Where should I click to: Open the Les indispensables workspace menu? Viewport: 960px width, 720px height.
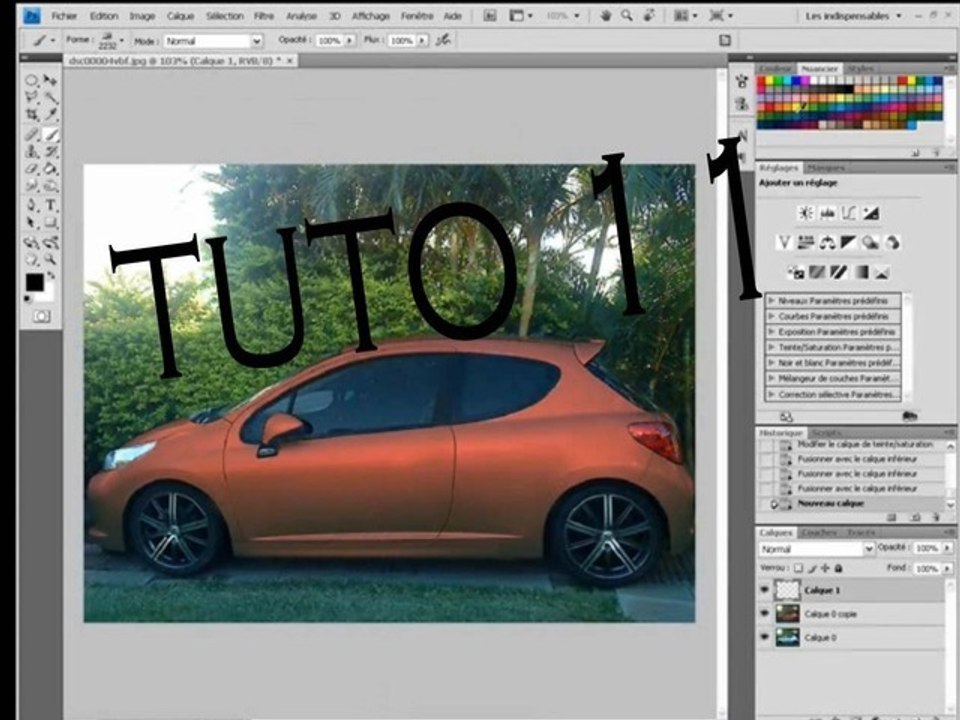853,16
